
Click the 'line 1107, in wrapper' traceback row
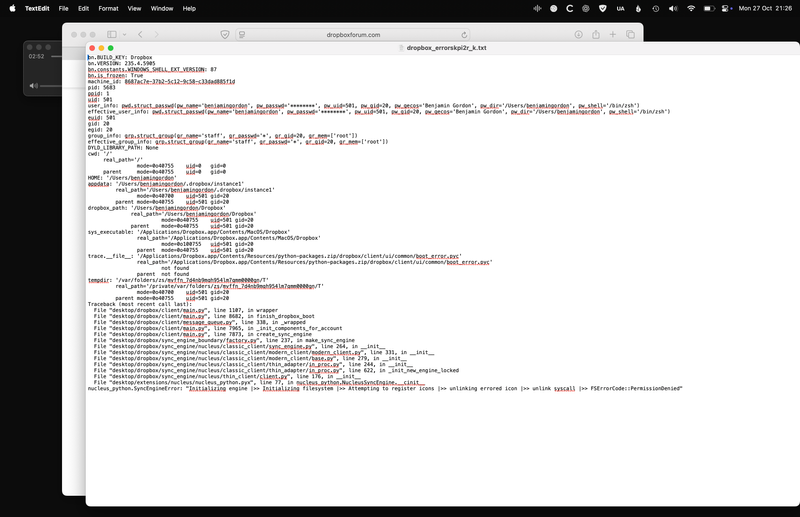[186, 310]
